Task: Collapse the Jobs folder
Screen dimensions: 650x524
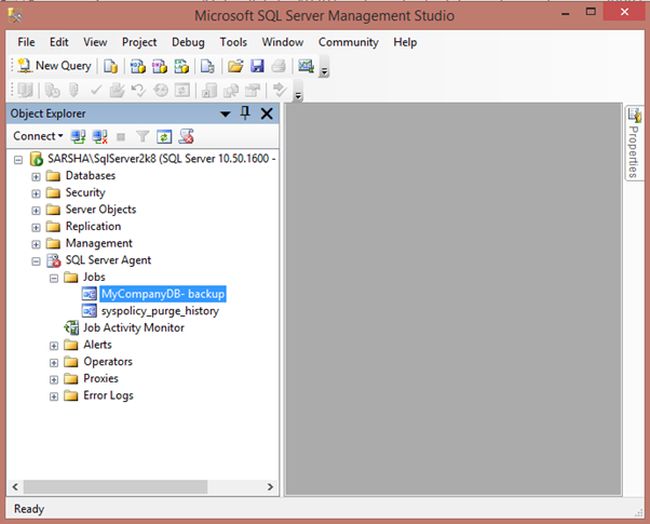Action: 54,278
